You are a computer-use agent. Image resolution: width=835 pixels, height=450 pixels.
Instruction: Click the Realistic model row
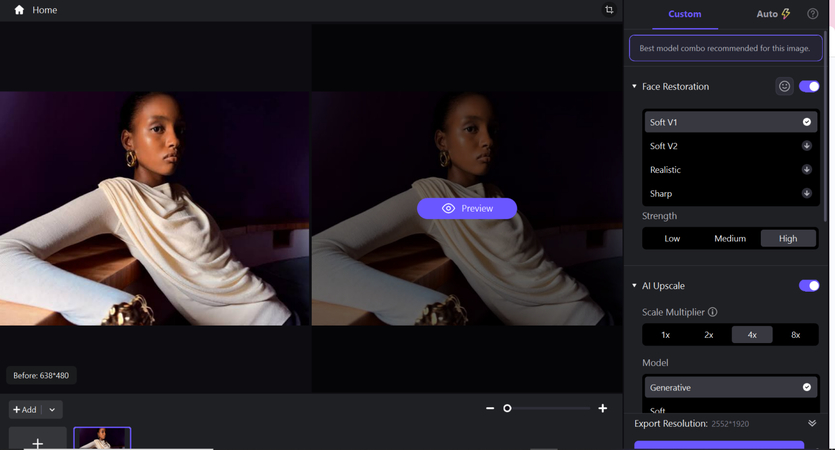coord(731,170)
